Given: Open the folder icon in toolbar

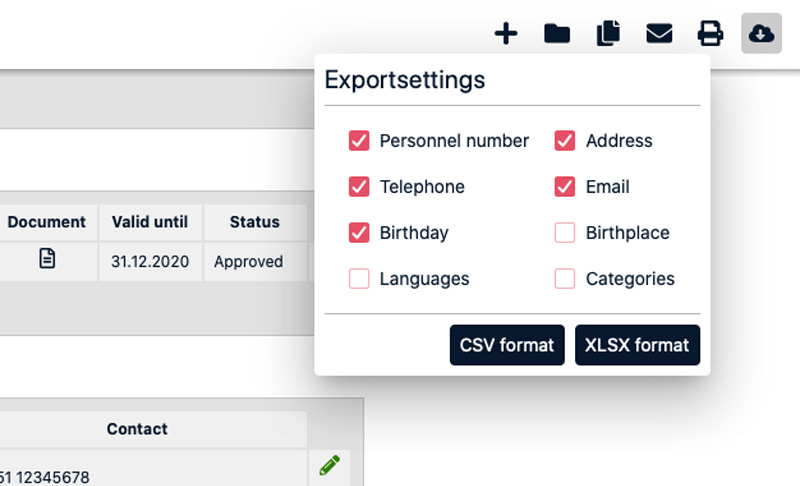Looking at the screenshot, I should pos(557,34).
